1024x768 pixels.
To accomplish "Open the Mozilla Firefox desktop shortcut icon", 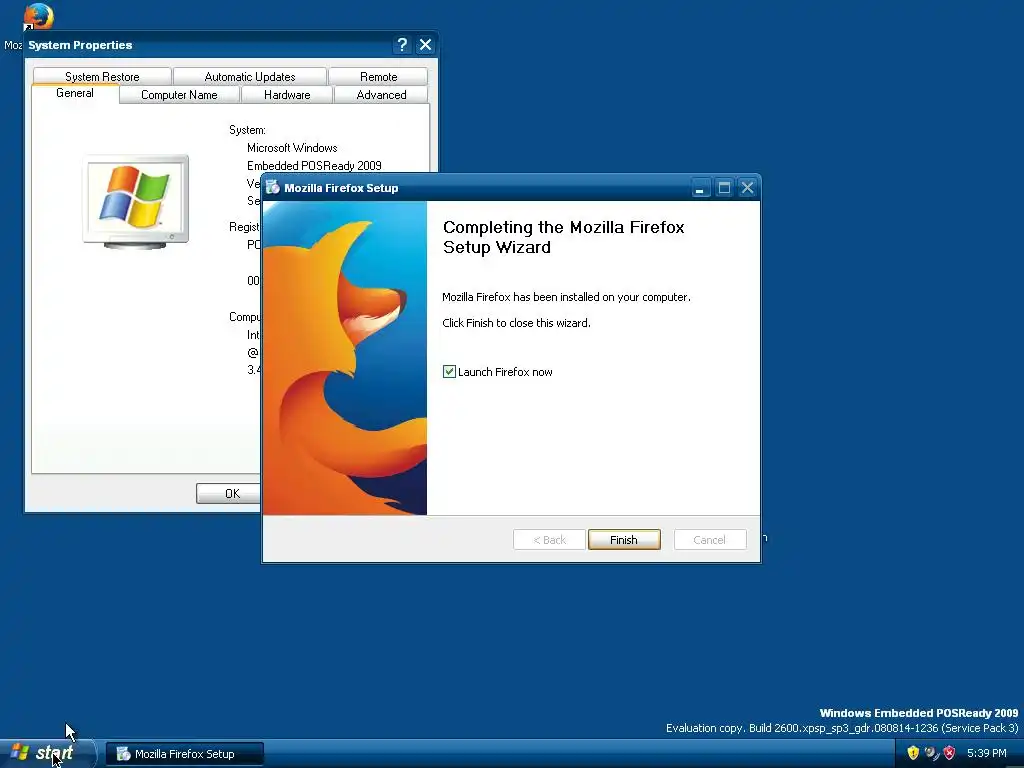I will [38, 17].
